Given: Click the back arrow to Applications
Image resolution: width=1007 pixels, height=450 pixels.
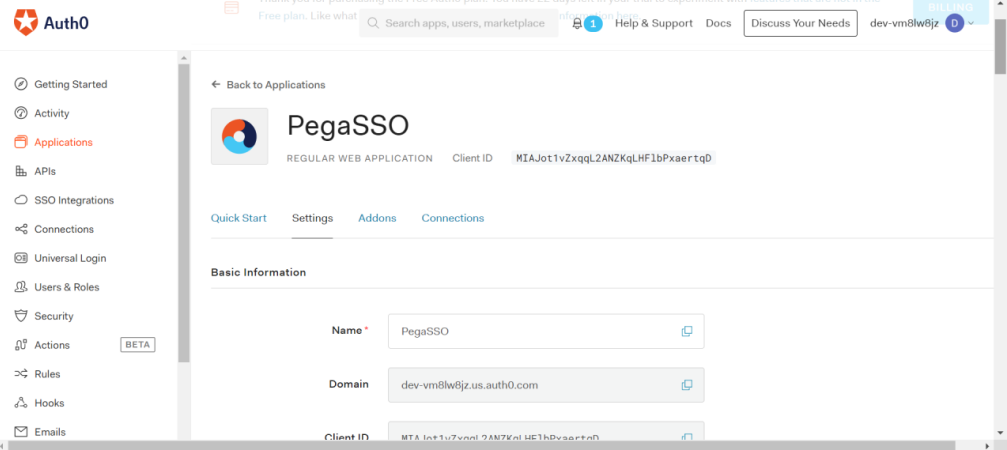Looking at the screenshot, I should pos(216,85).
